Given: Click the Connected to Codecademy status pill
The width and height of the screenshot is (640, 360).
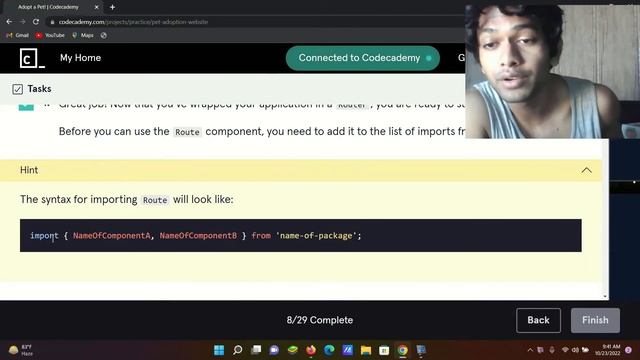Looking at the screenshot, I should pyautogui.click(x=362, y=58).
